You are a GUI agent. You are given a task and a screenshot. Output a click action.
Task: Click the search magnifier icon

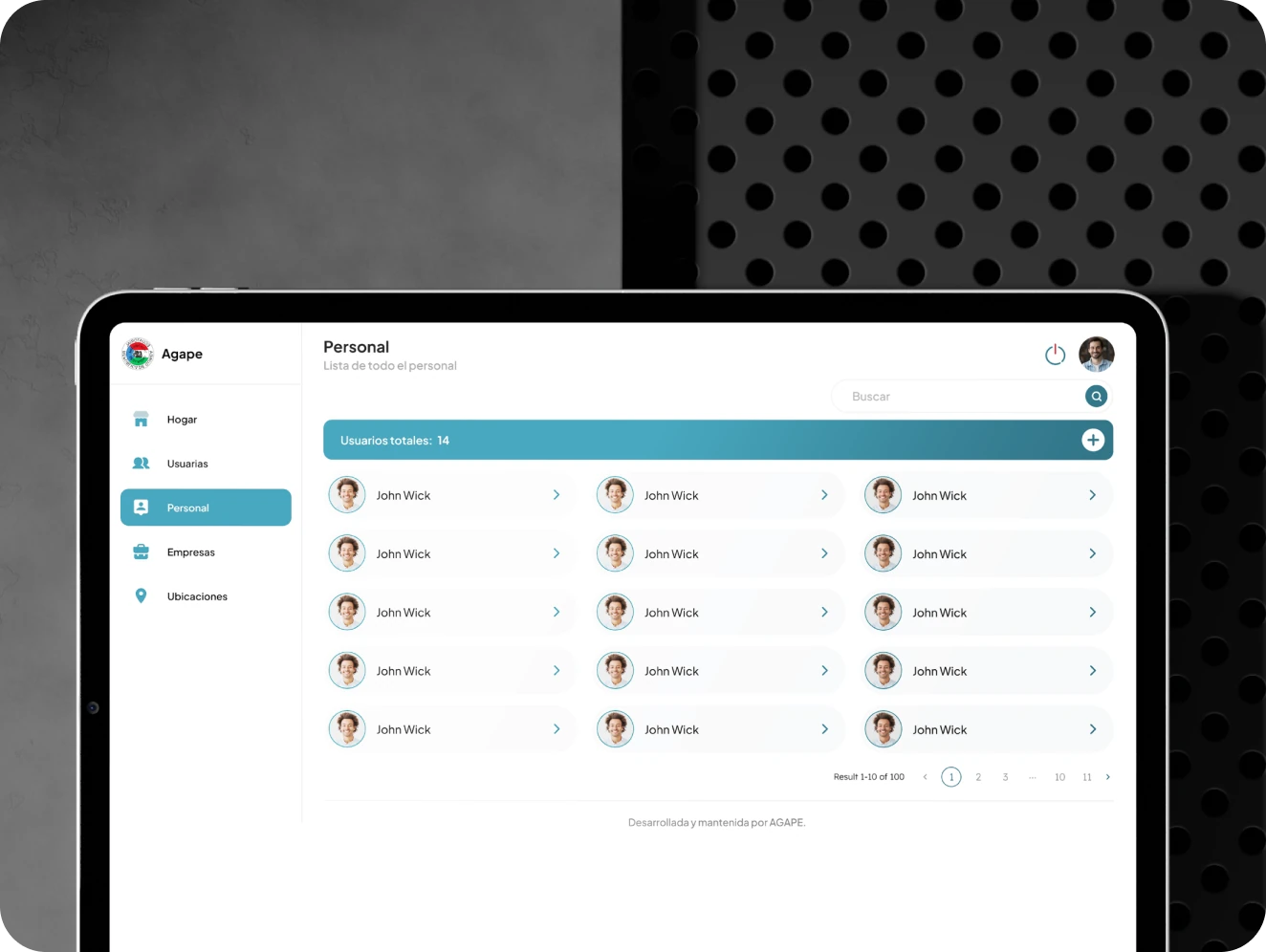coord(1097,396)
